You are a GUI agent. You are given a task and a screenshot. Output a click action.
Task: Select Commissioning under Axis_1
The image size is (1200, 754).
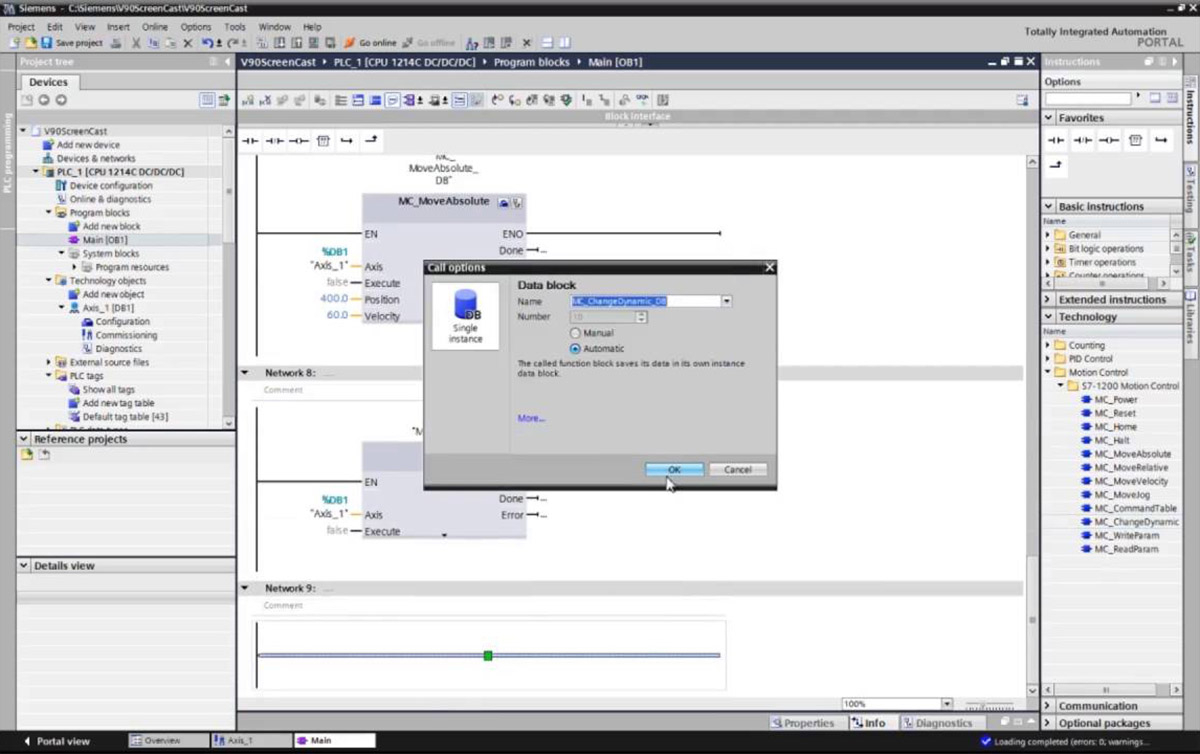coord(125,335)
